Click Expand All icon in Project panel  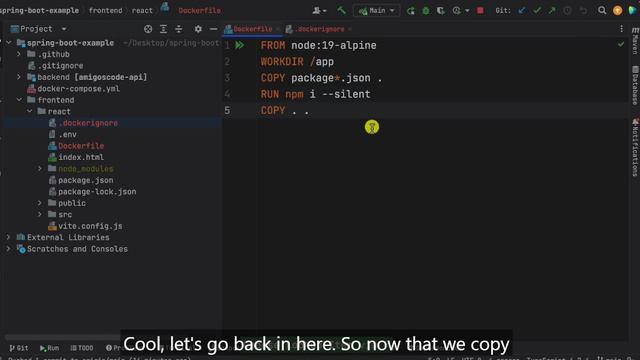pyautogui.click(x=163, y=29)
